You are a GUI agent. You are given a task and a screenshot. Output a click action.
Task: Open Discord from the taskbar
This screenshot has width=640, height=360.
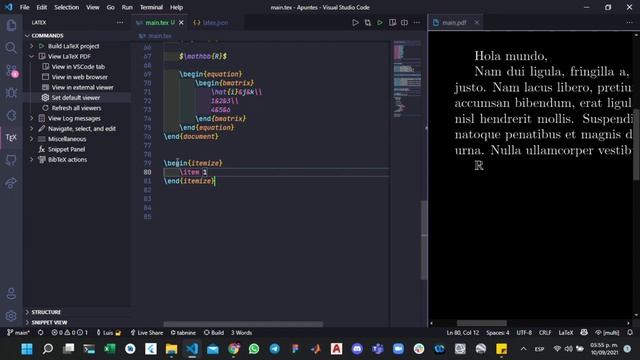pyautogui.click(x=357, y=349)
